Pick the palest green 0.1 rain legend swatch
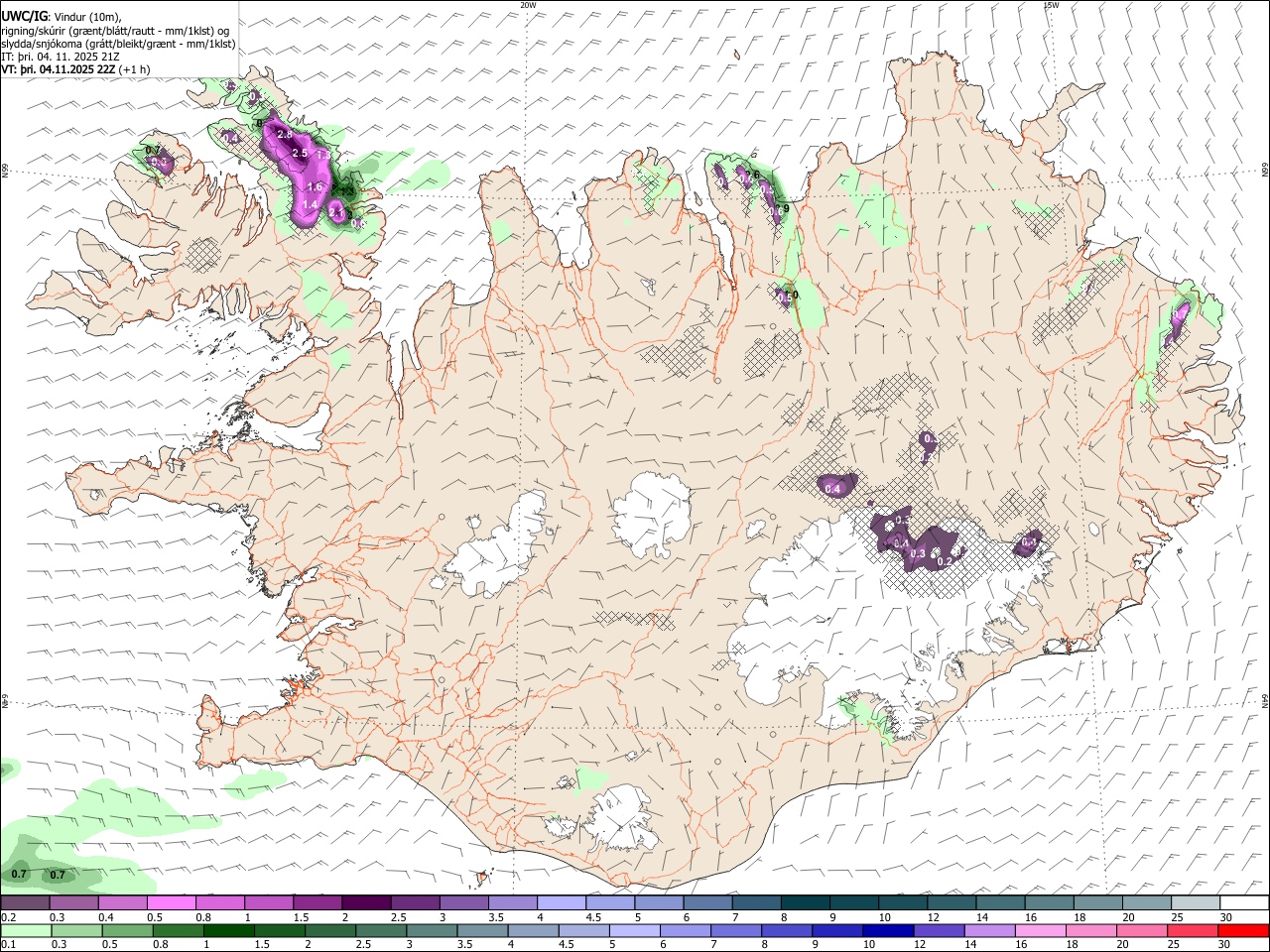Image resolution: width=1270 pixels, height=952 pixels. [25, 930]
